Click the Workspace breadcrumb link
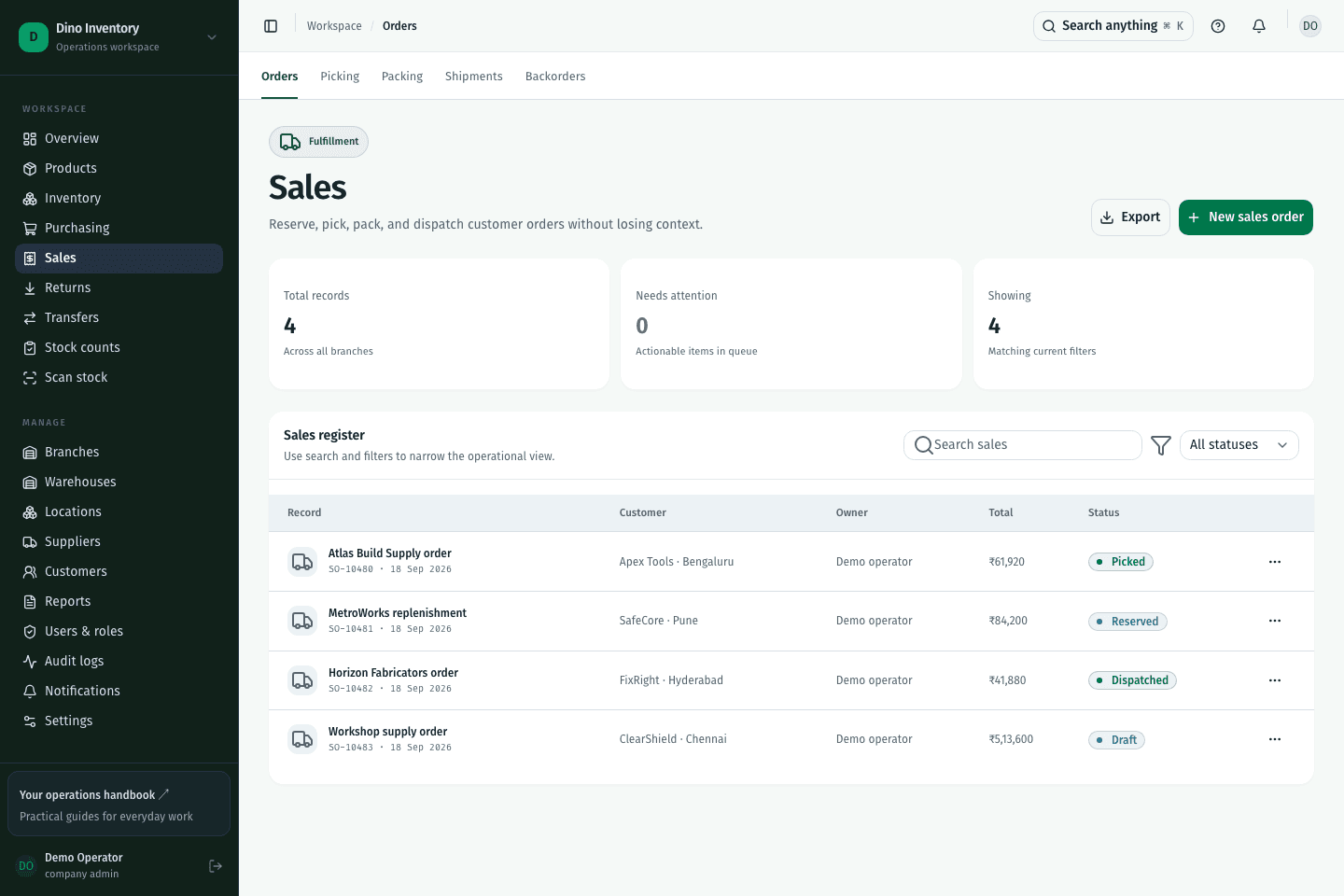Image resolution: width=1344 pixels, height=896 pixels. coord(334,26)
